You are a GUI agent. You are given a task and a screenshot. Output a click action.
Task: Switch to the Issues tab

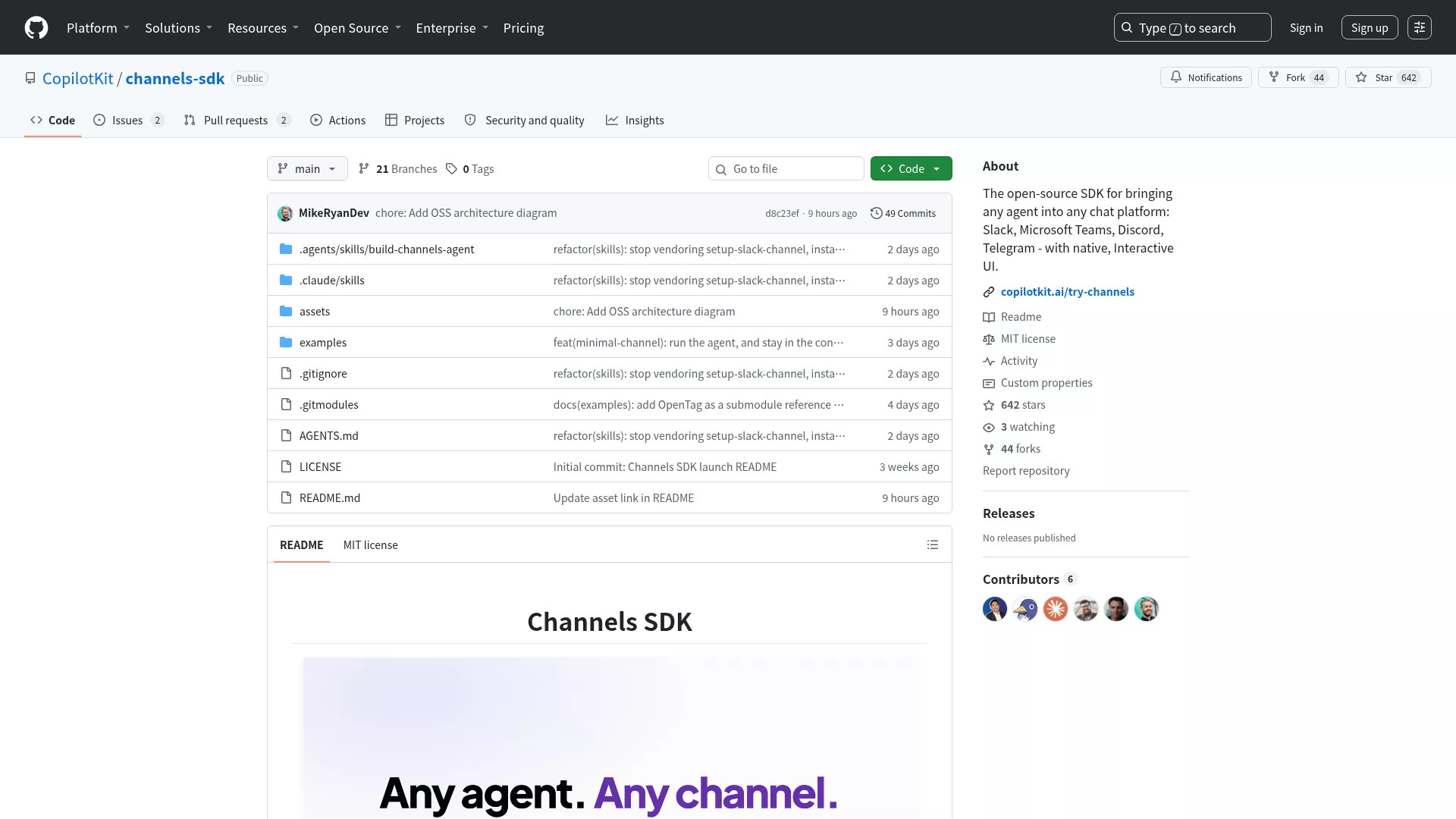(x=128, y=121)
